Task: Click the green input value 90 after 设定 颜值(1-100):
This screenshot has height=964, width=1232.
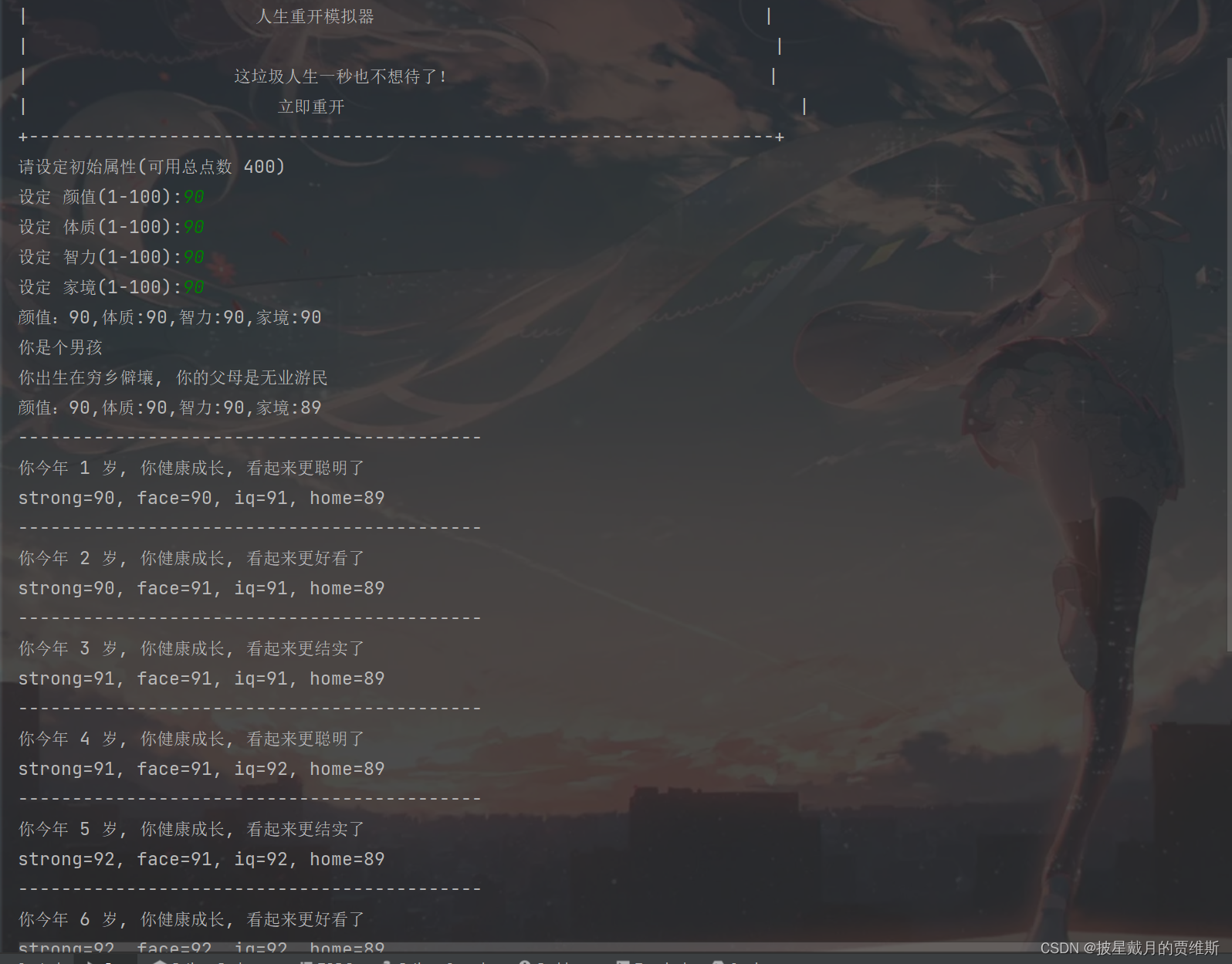Action: [194, 197]
